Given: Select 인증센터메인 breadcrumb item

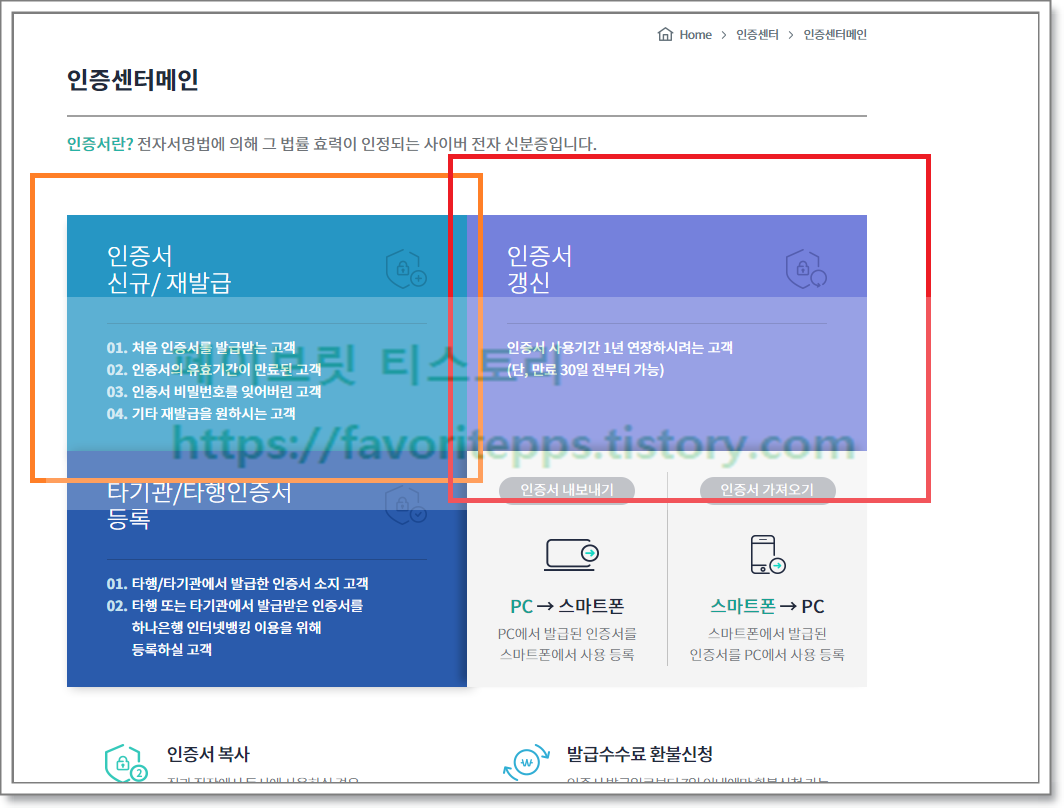Looking at the screenshot, I should (835, 35).
